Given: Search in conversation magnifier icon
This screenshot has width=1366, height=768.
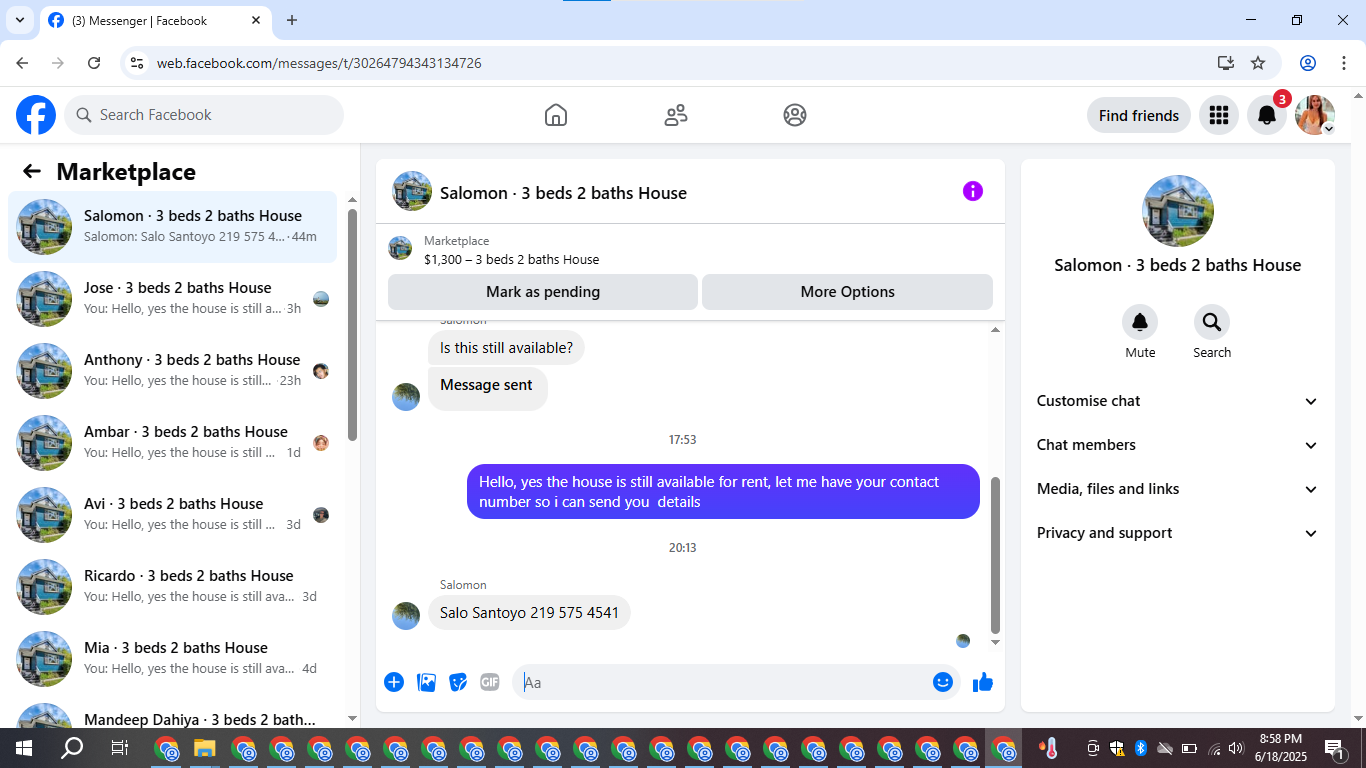Looking at the screenshot, I should (x=1212, y=322).
